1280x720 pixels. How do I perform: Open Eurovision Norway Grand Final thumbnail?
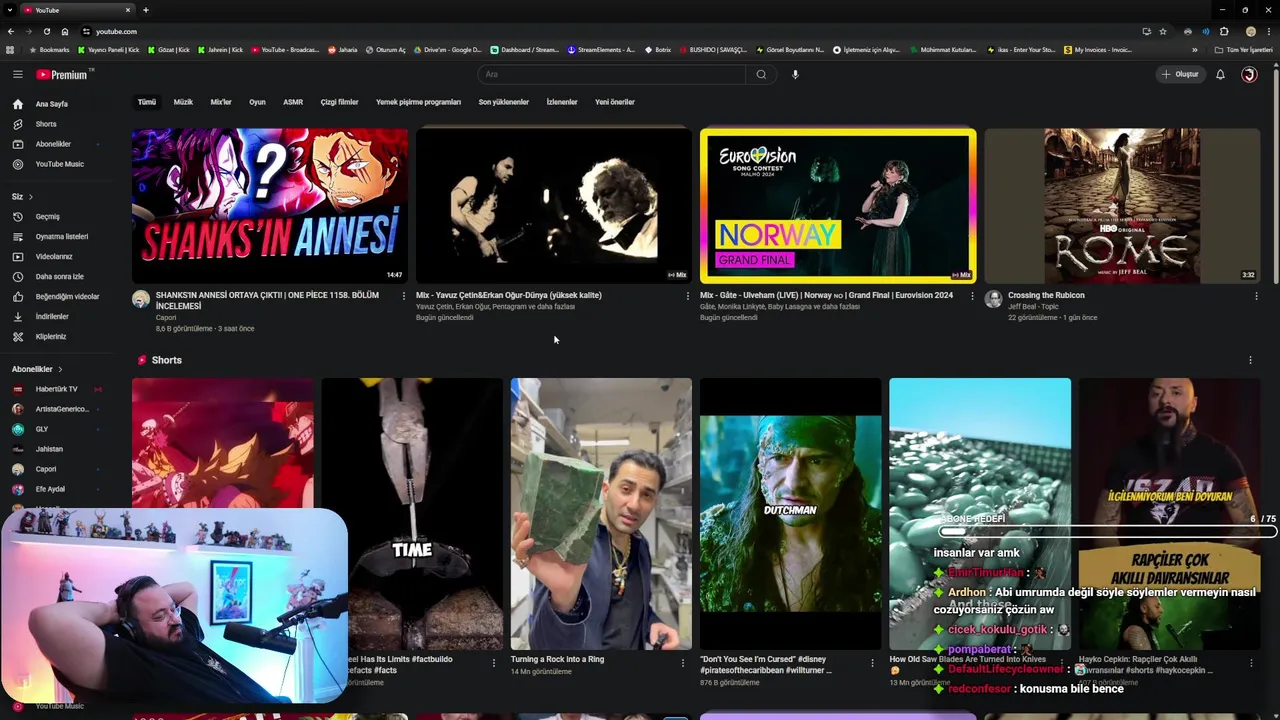[x=838, y=206]
